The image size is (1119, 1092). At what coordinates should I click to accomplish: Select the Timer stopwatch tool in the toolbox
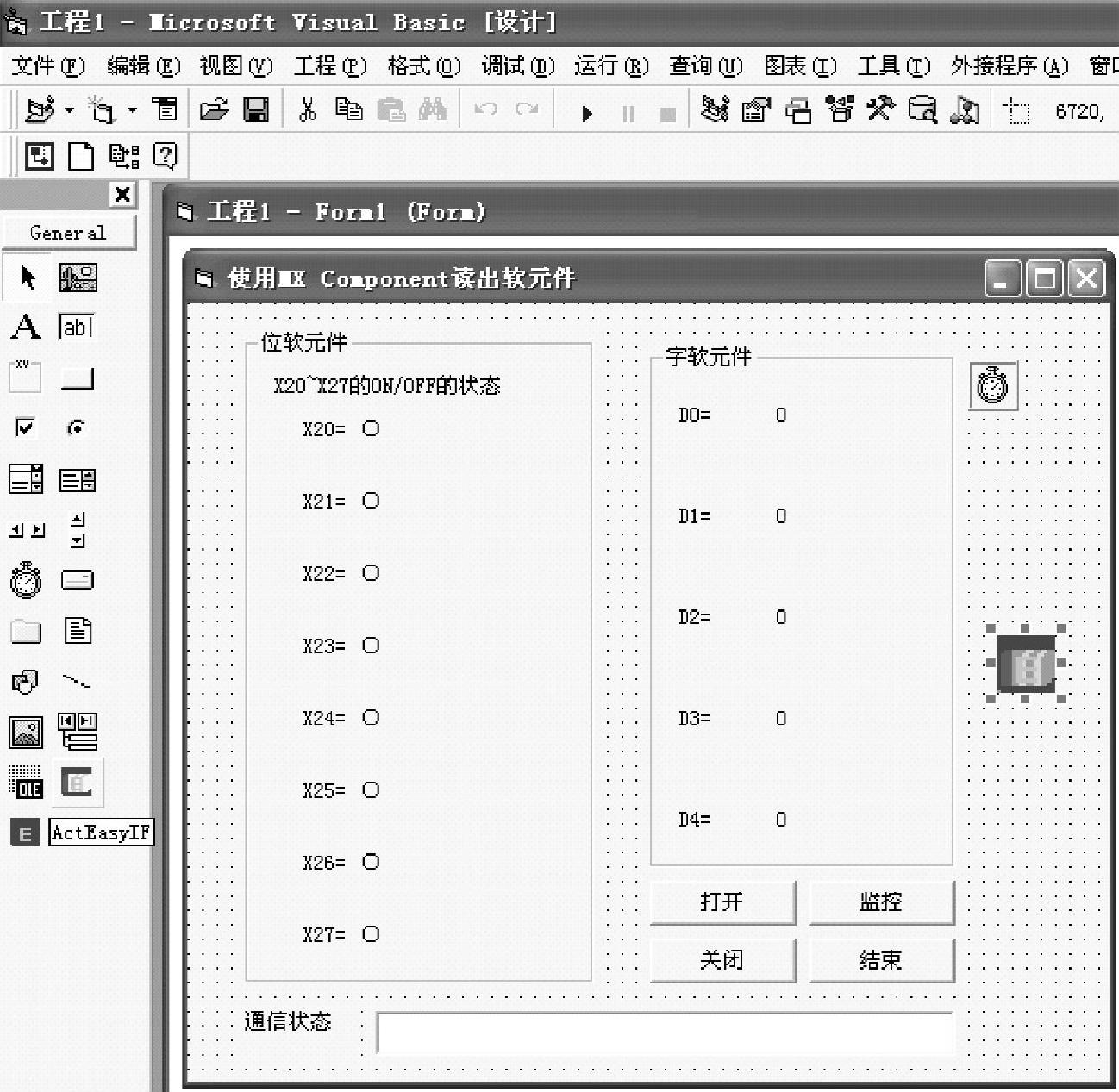point(26,579)
